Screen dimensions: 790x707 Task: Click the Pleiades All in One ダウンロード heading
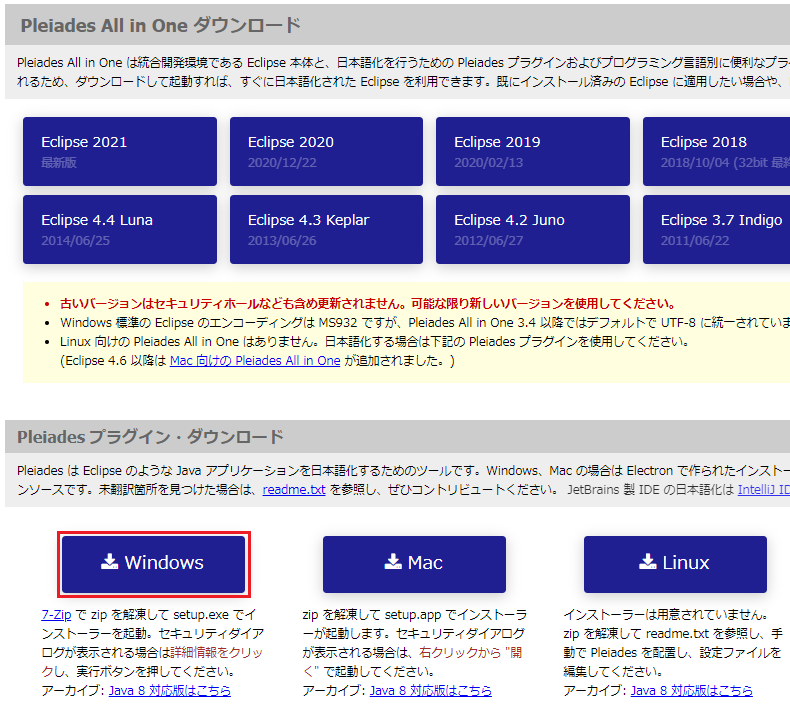(x=160, y=25)
